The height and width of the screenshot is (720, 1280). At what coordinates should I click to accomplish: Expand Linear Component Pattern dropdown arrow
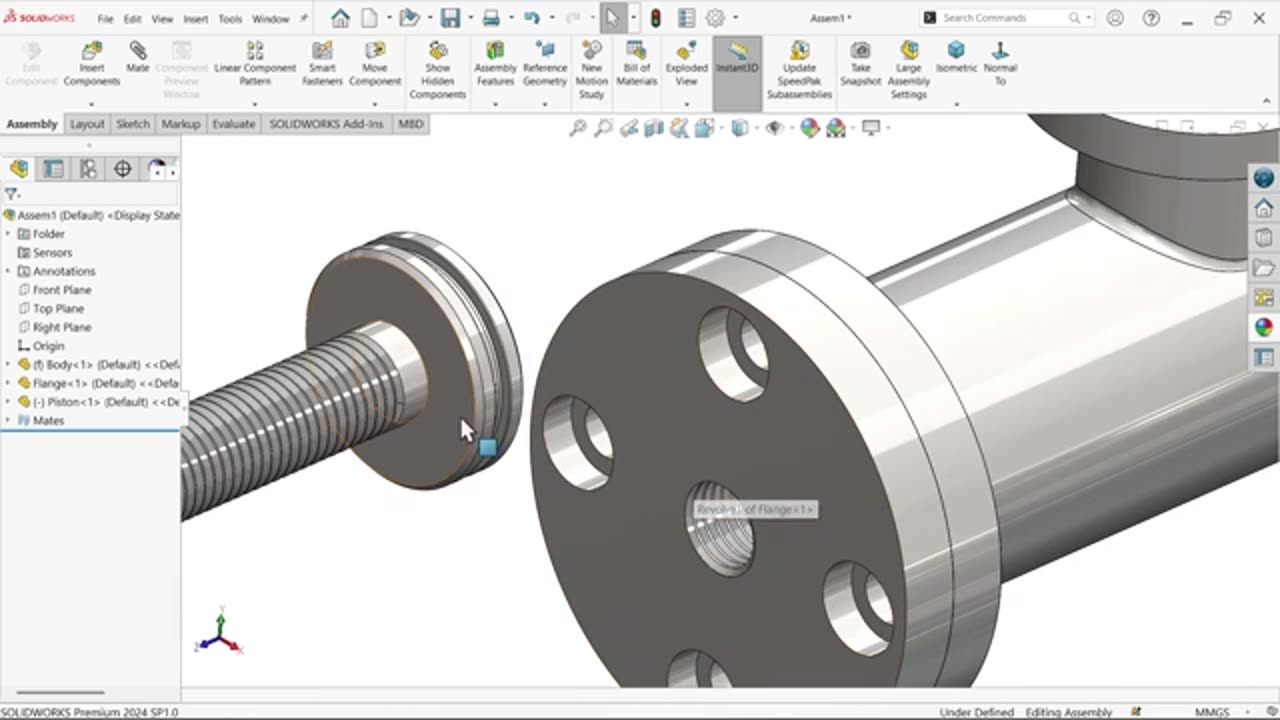(x=255, y=104)
